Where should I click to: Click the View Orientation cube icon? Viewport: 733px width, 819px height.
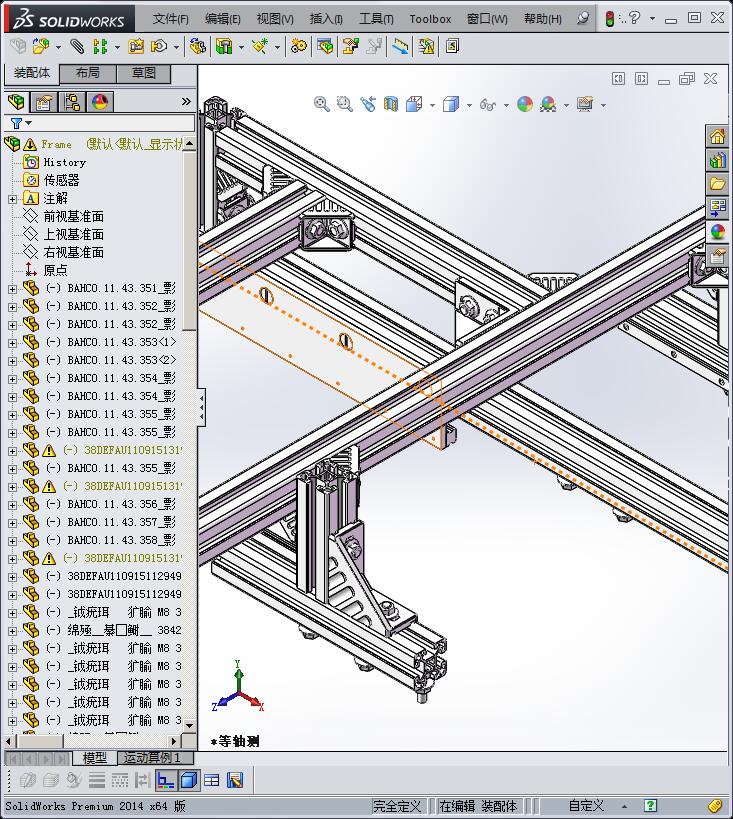pyautogui.click(x=414, y=104)
